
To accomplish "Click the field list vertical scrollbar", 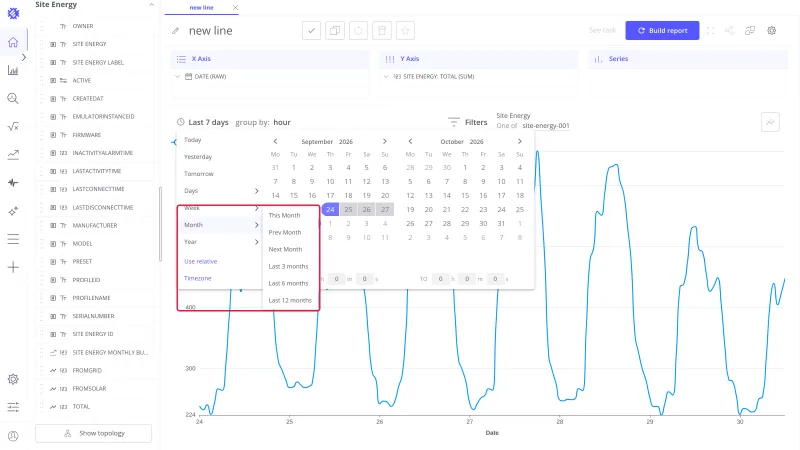I will pos(160,223).
